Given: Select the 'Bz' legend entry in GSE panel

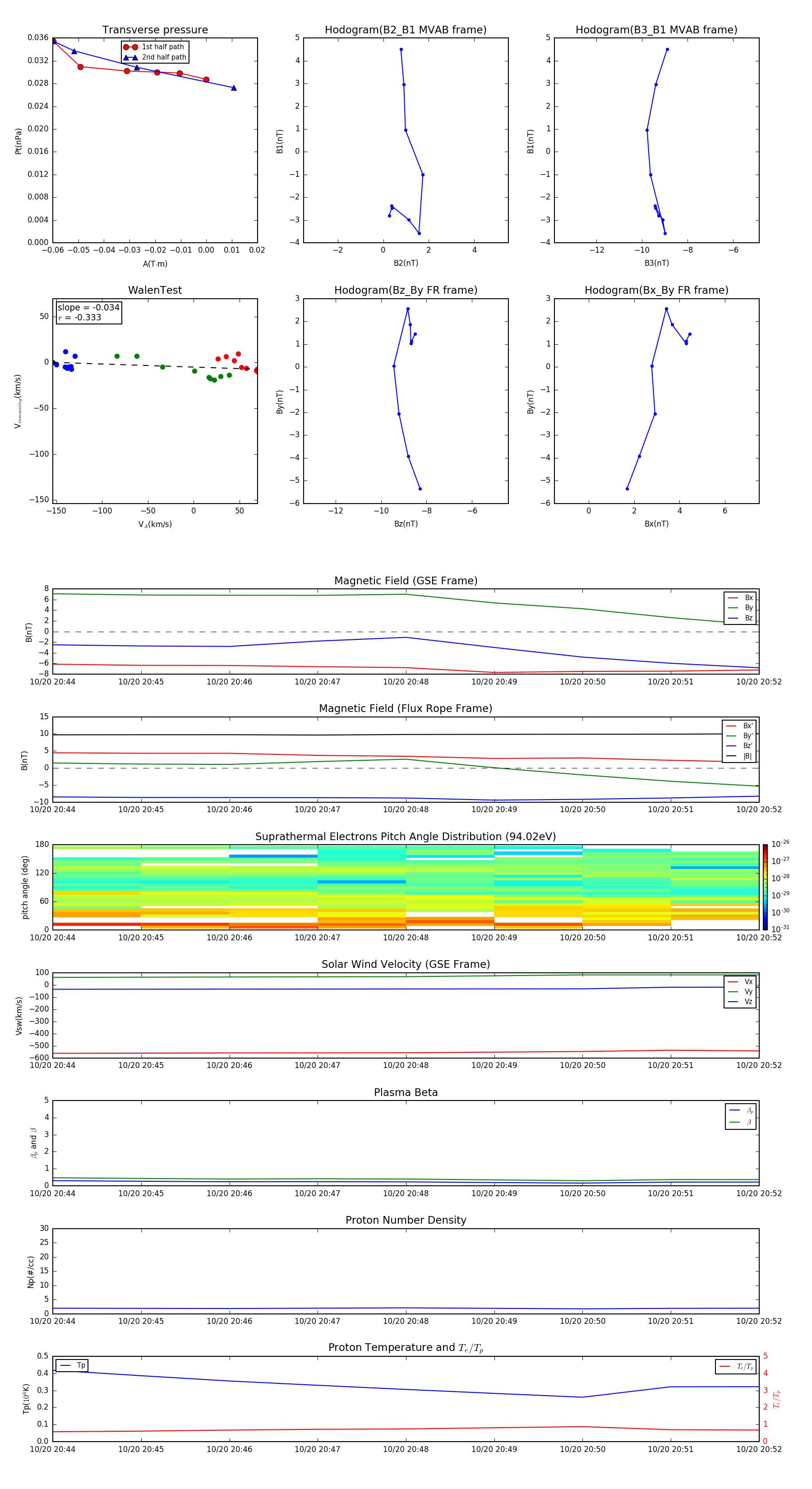Looking at the screenshot, I should coord(740,618).
